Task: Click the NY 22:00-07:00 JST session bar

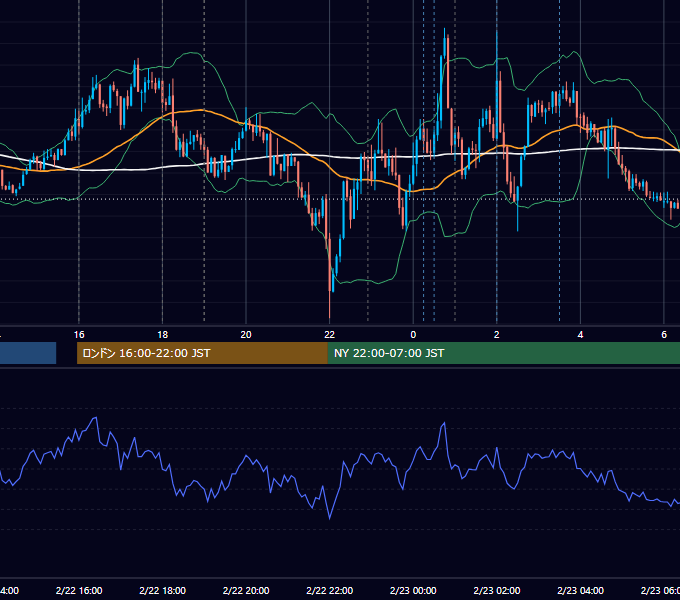Action: [x=503, y=353]
